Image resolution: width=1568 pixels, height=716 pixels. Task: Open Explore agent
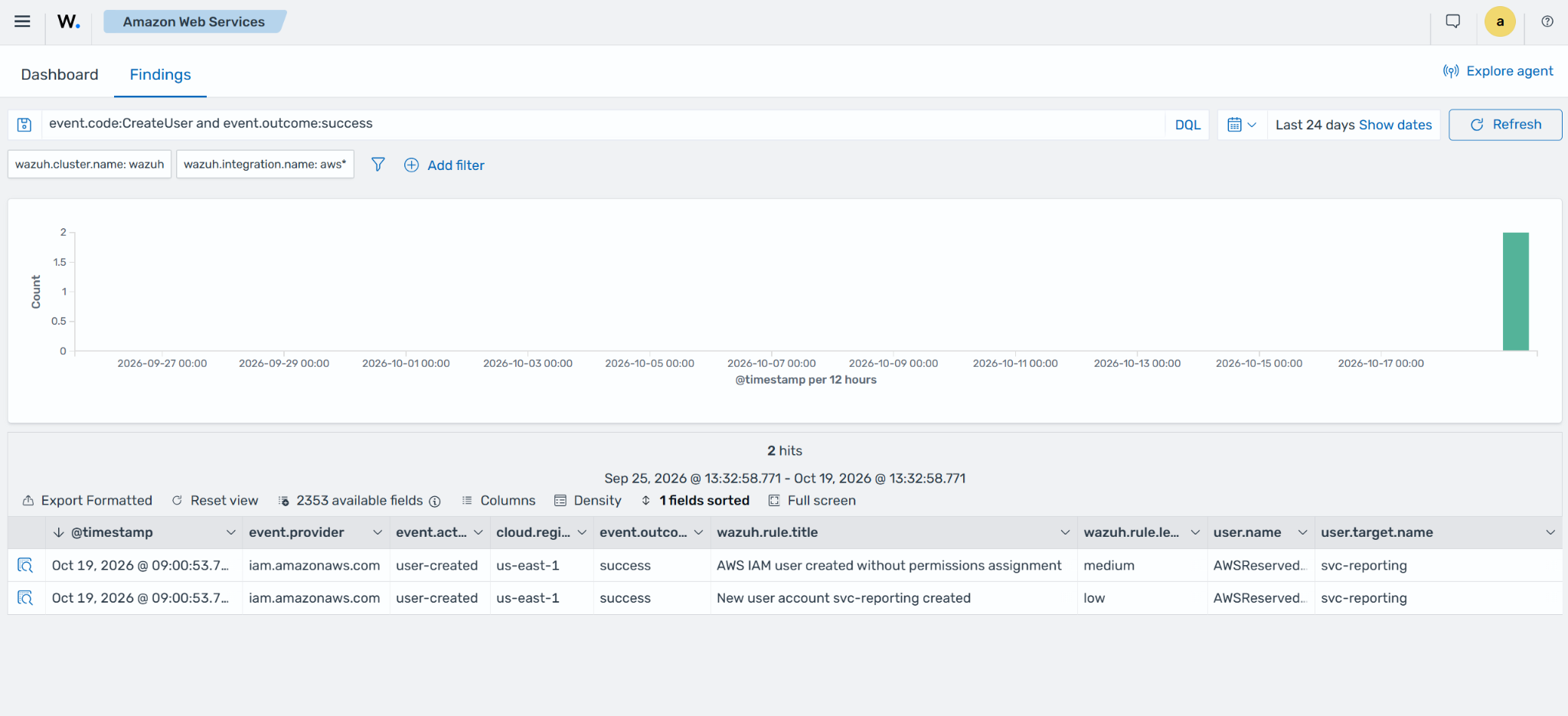pos(1498,71)
